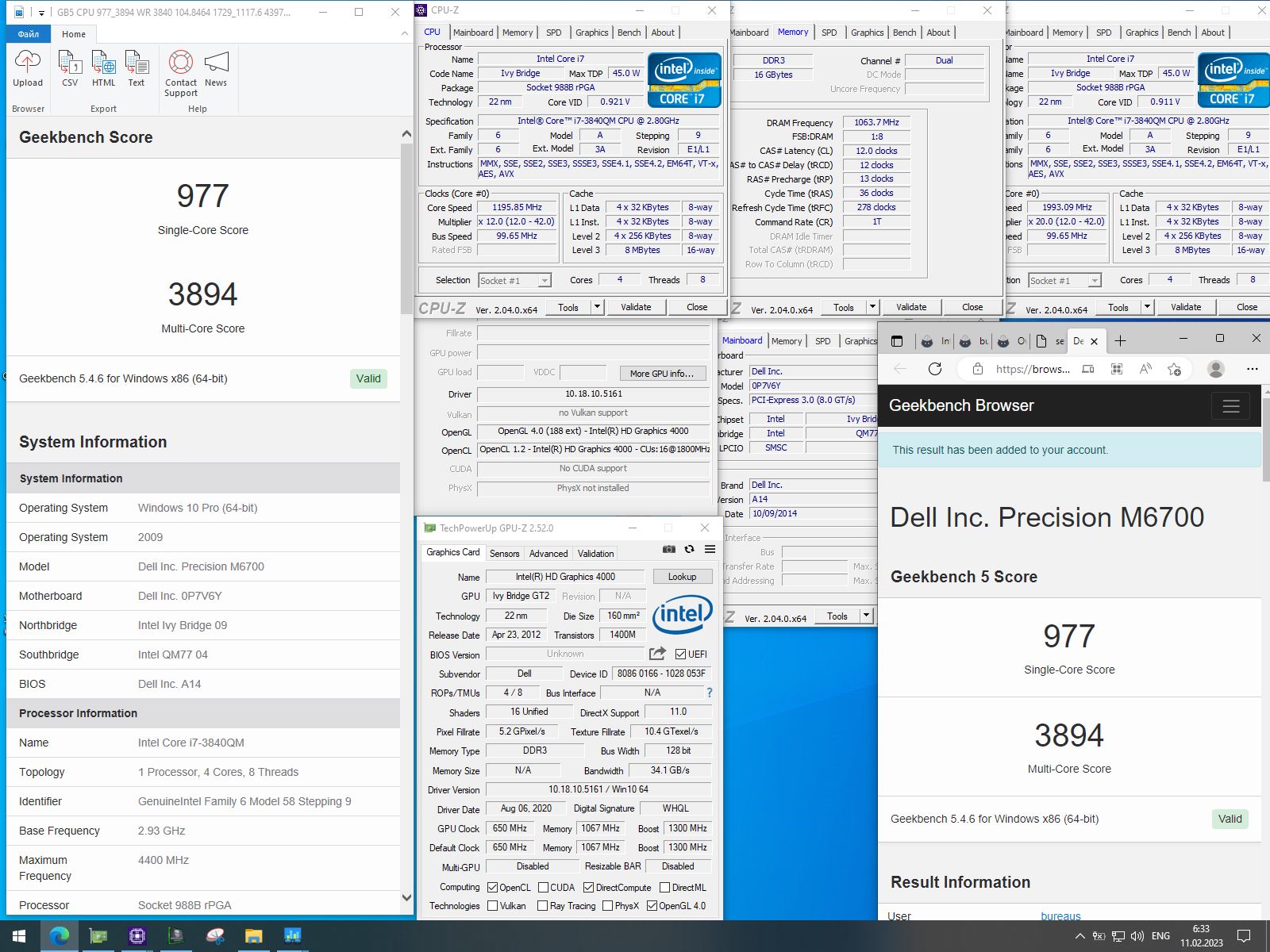The width and height of the screenshot is (1270, 952).
Task: Show hidden system tray icons chevron
Action: [x=1079, y=936]
